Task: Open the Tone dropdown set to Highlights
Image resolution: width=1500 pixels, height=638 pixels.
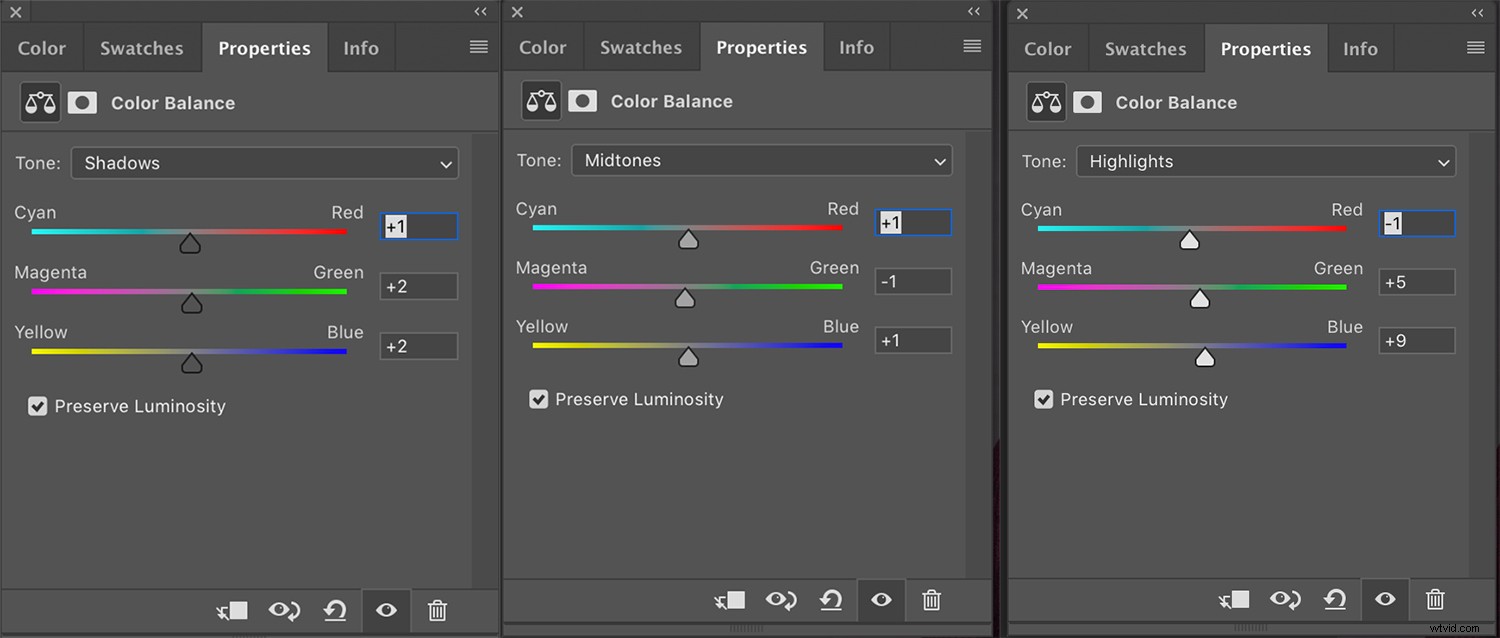Action: point(1265,161)
